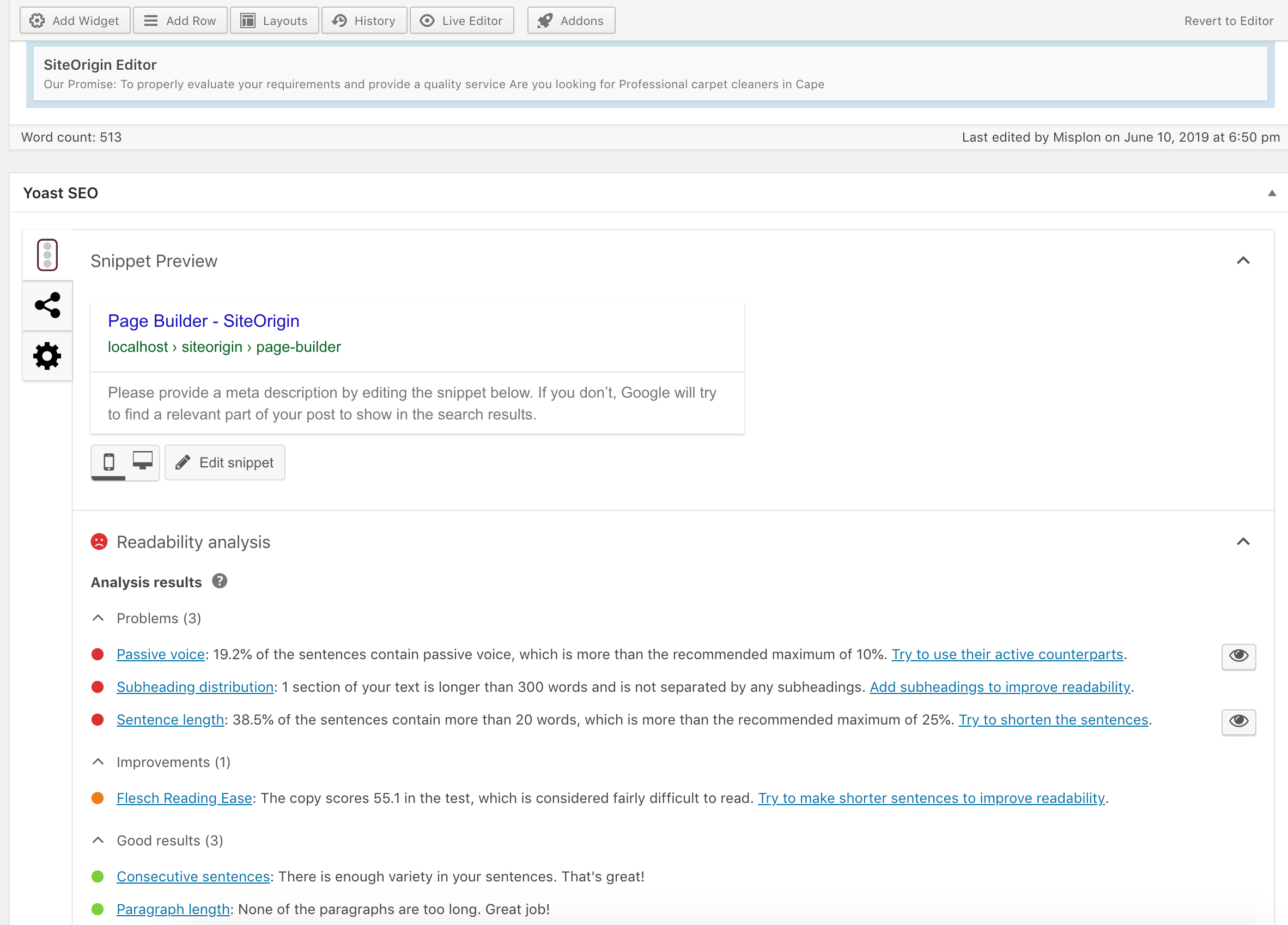This screenshot has width=1288, height=925.
Task: Click the Page Builder - SiteOrigin snippet title
Action: tap(203, 321)
